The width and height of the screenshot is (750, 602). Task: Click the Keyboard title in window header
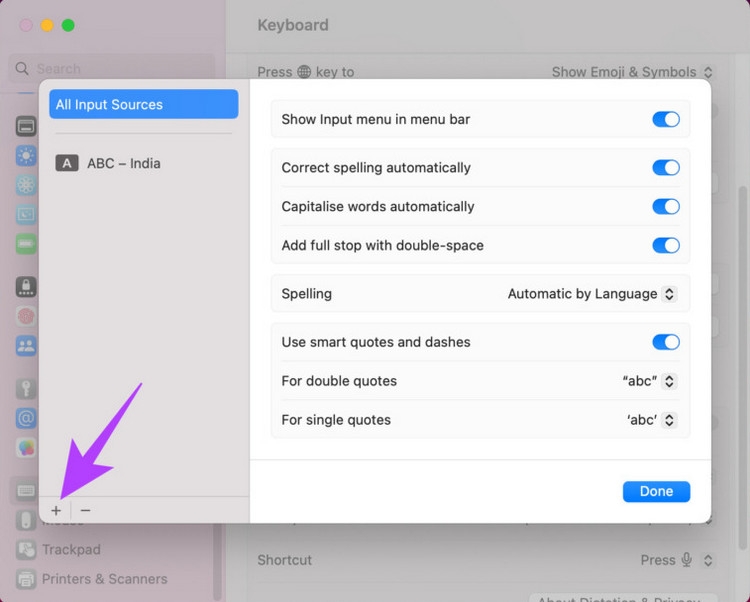293,25
